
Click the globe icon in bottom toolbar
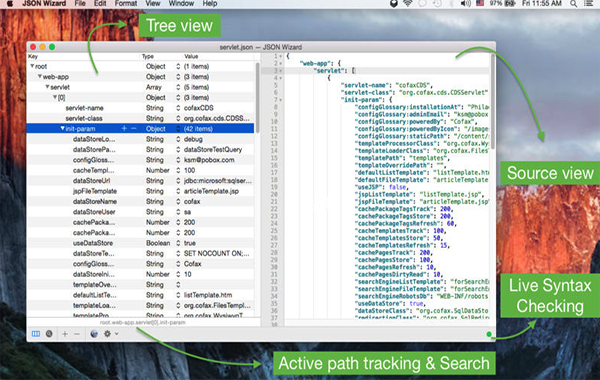click(x=94, y=334)
